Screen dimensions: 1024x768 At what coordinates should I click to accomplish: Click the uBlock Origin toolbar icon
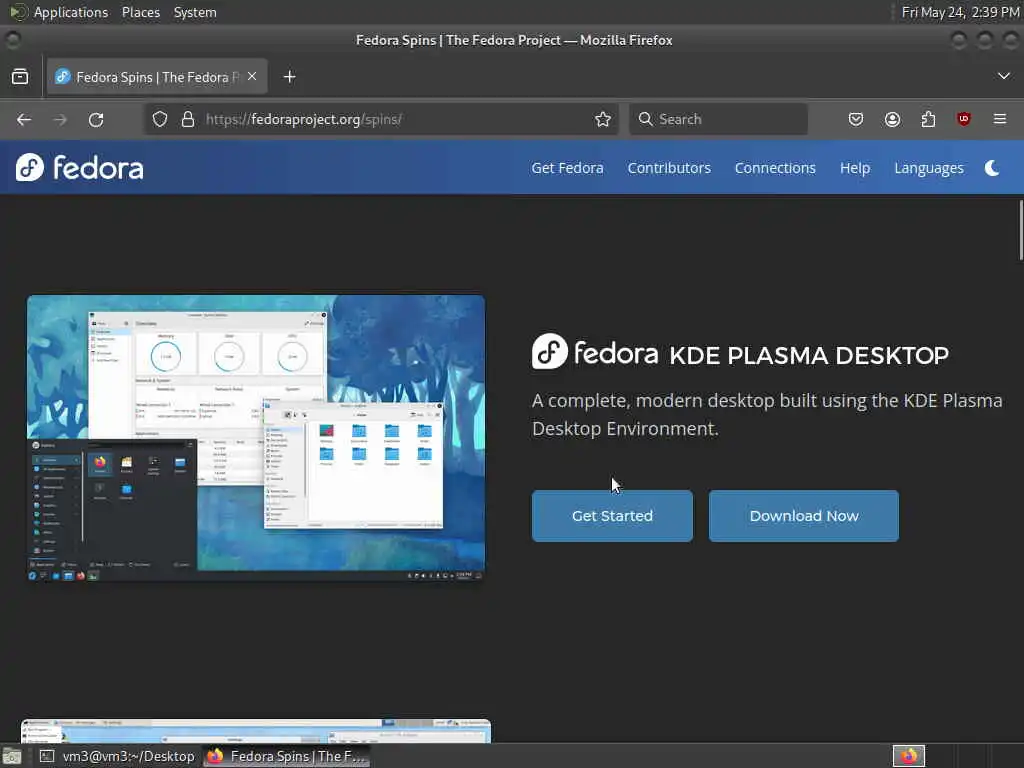point(964,119)
